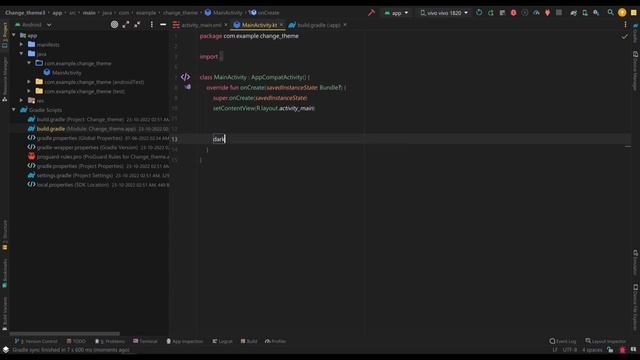Open the Terminal tool window
Screen dimensions: 640x360
point(145,341)
